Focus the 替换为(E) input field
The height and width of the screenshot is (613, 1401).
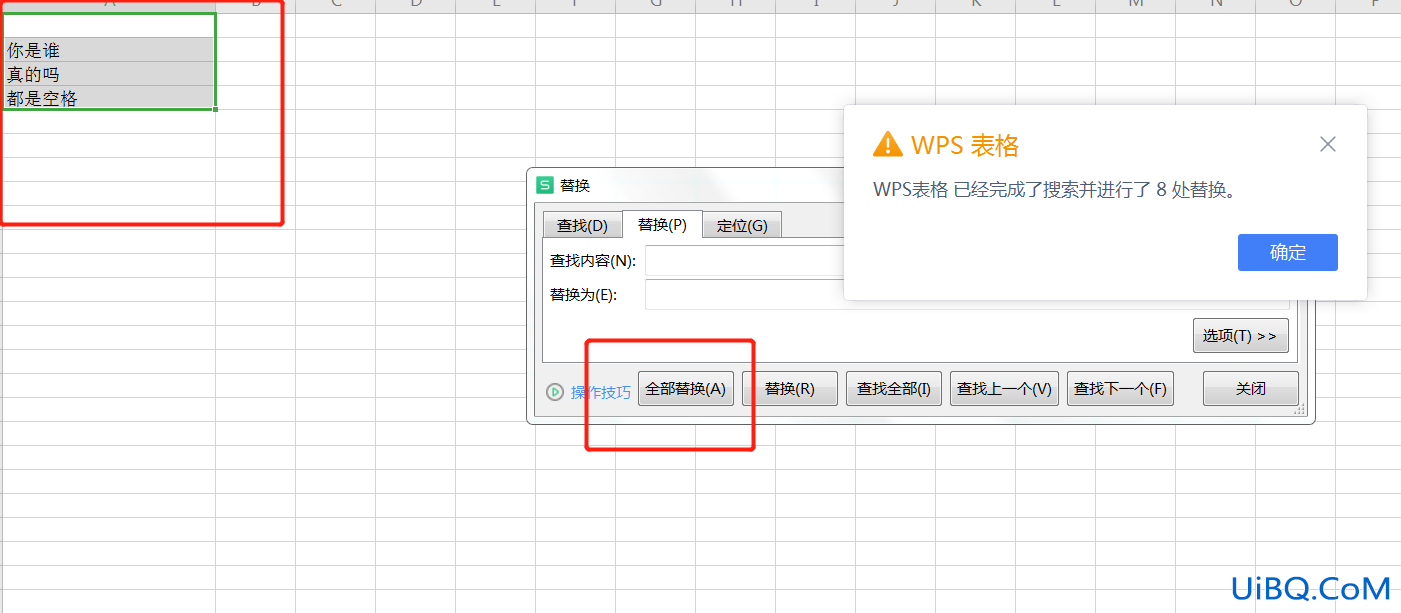[x=967, y=295]
